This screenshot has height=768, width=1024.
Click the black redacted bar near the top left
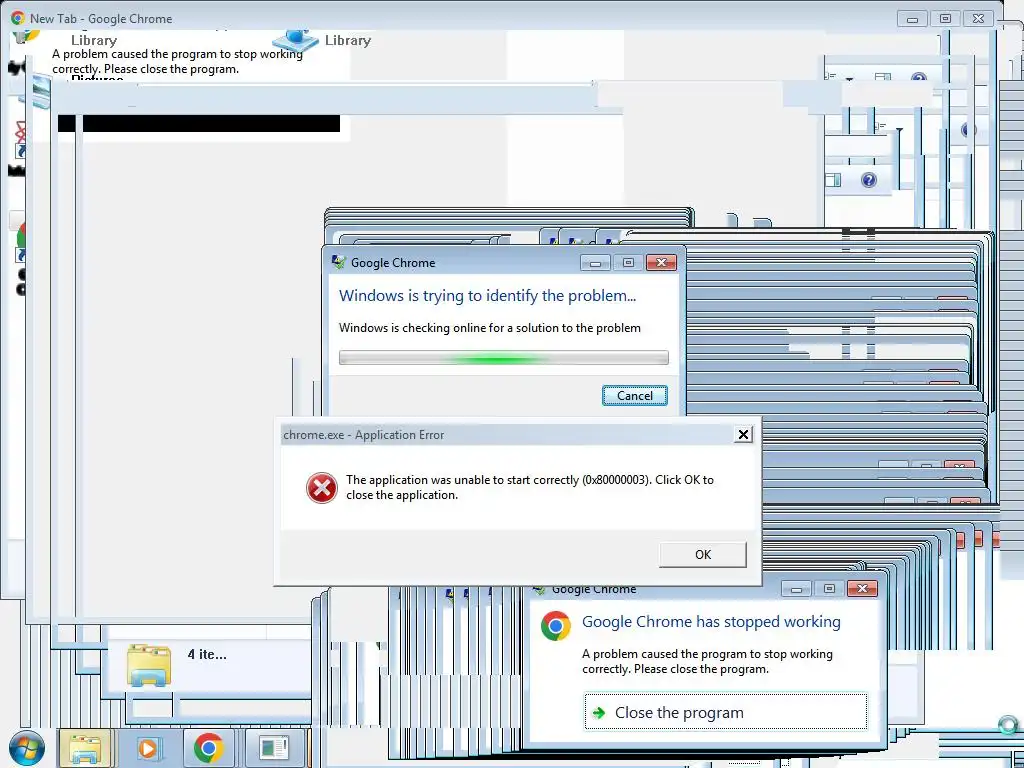point(199,123)
